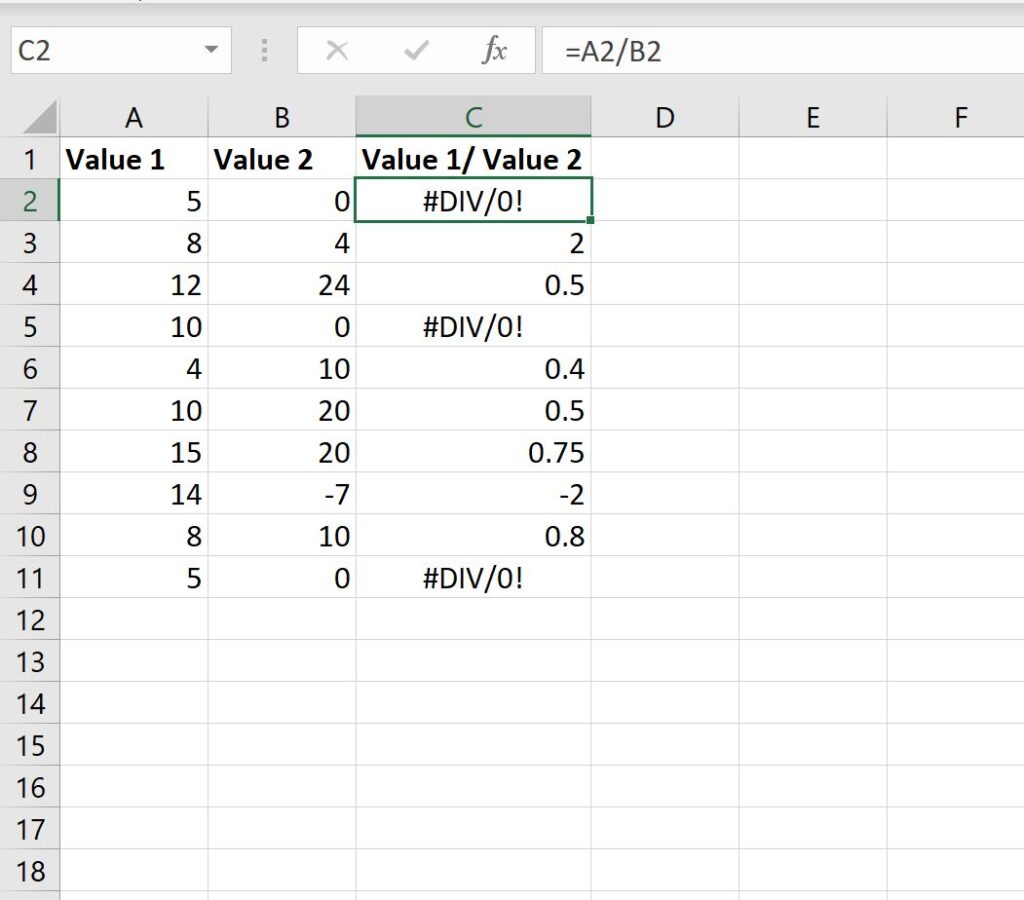The width and height of the screenshot is (1024, 900).
Task: Select empty cell D2 beside the error
Action: [x=664, y=200]
